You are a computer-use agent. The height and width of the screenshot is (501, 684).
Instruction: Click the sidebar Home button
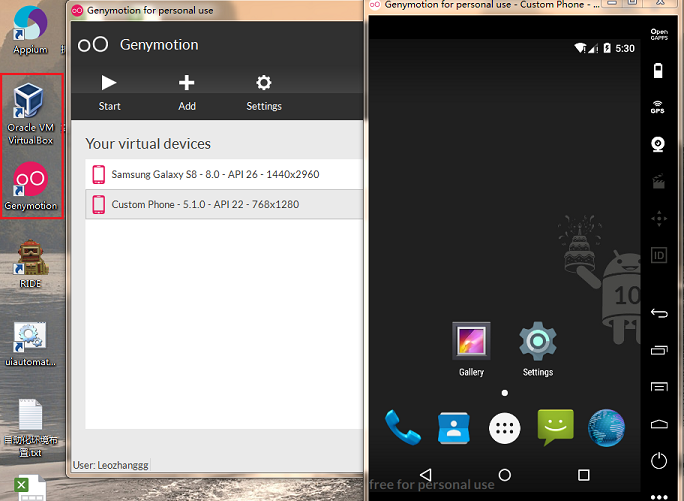point(659,424)
